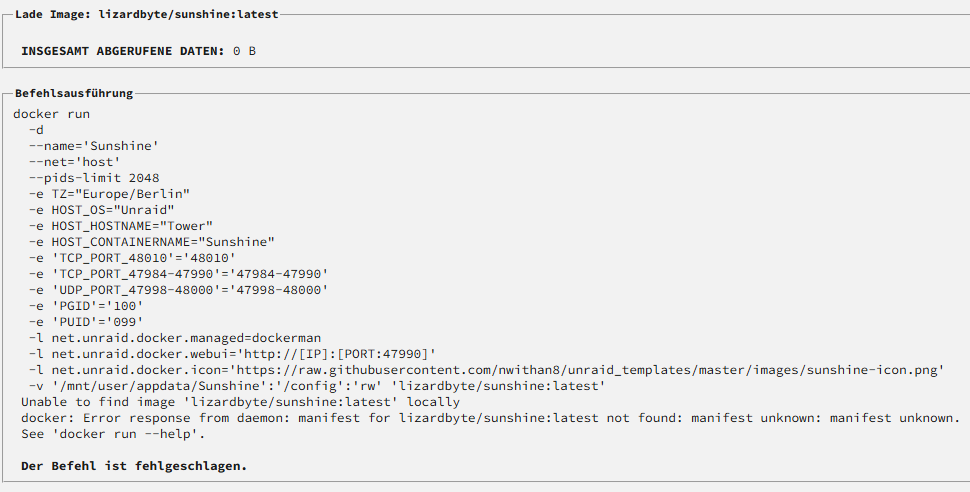The height and width of the screenshot is (492, 970).
Task: Click the 'PGID'='100' line
Action: (x=86, y=306)
